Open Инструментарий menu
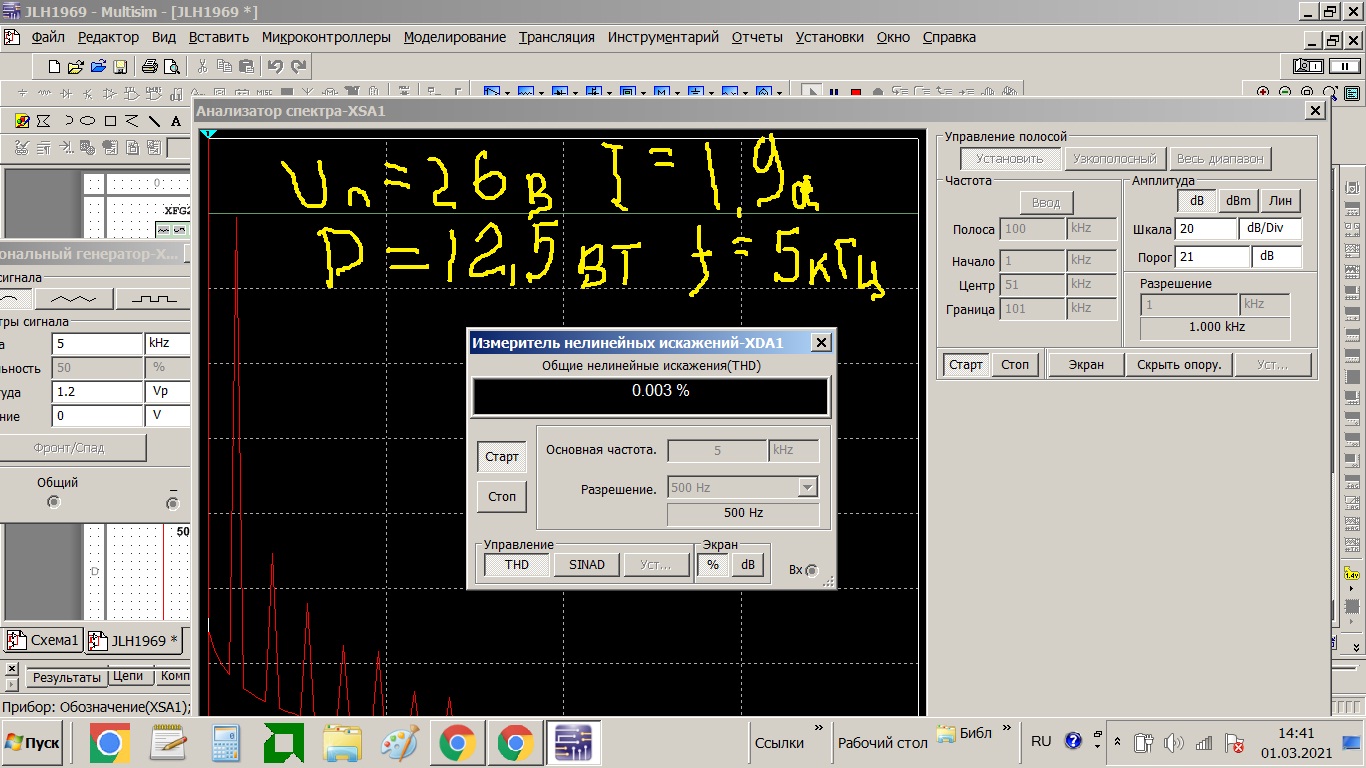This screenshot has width=1366, height=768. 663,37
